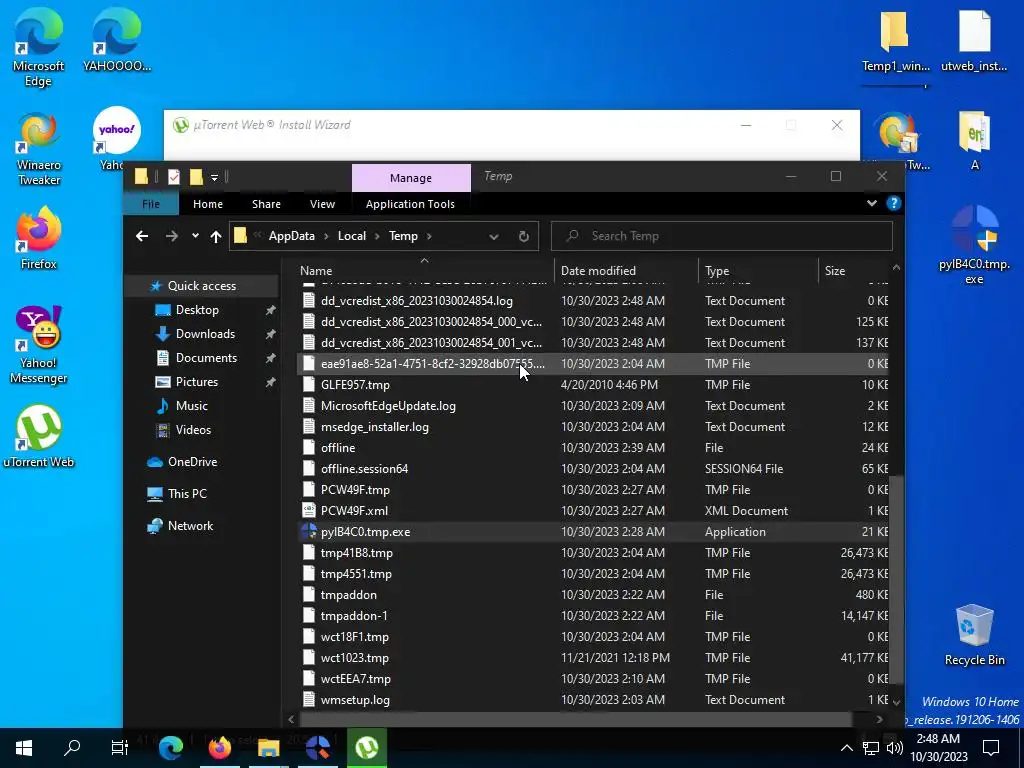Open uTorrent Web desktop shortcut
This screenshot has width=1024, height=768.
pos(39,436)
